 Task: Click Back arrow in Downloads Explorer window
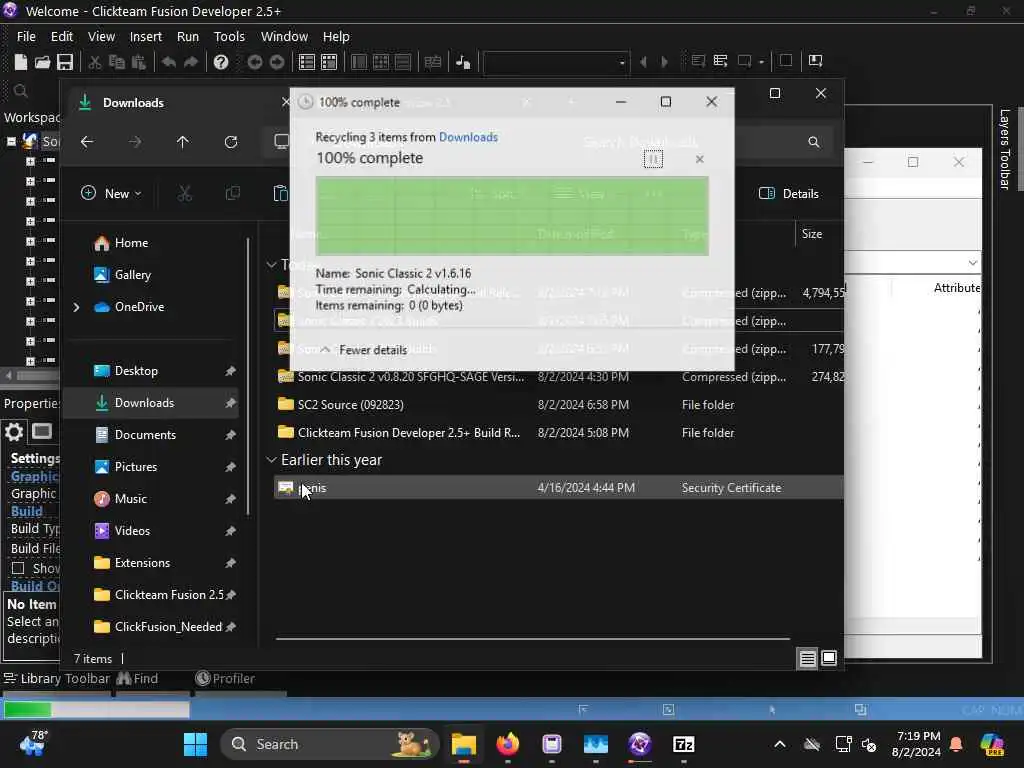[87, 142]
